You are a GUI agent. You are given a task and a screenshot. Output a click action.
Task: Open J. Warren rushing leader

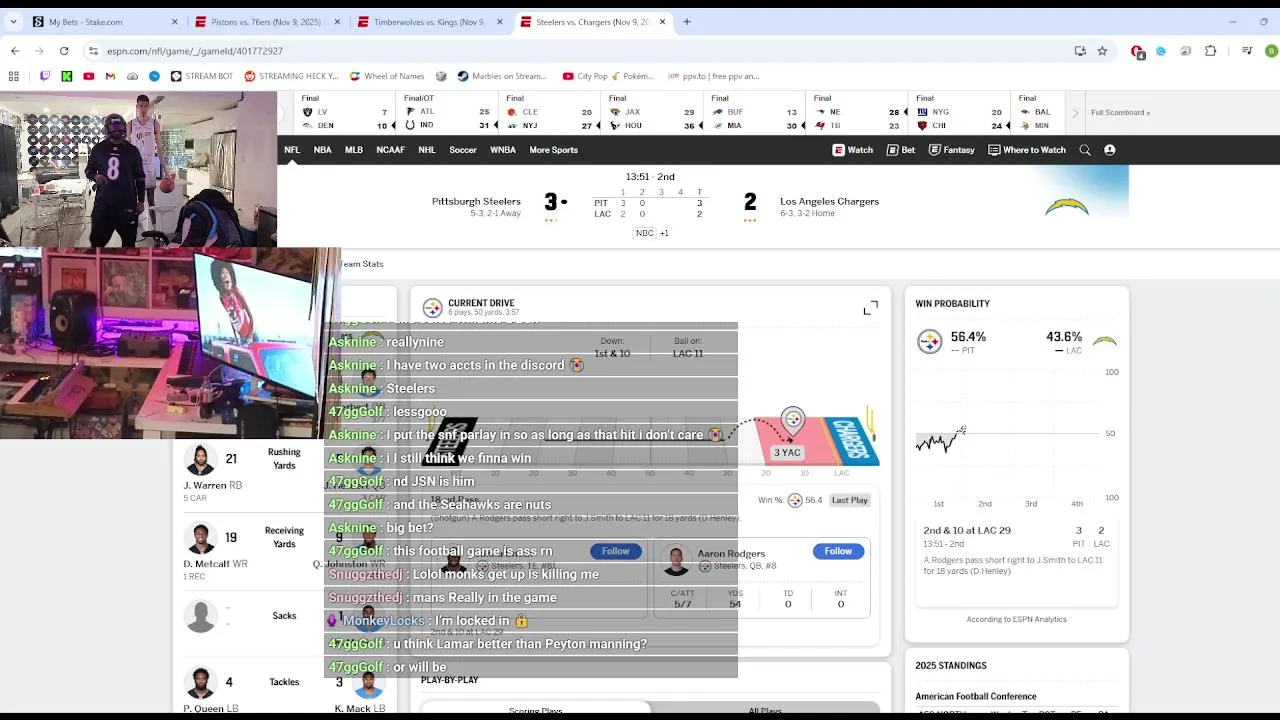(205, 485)
